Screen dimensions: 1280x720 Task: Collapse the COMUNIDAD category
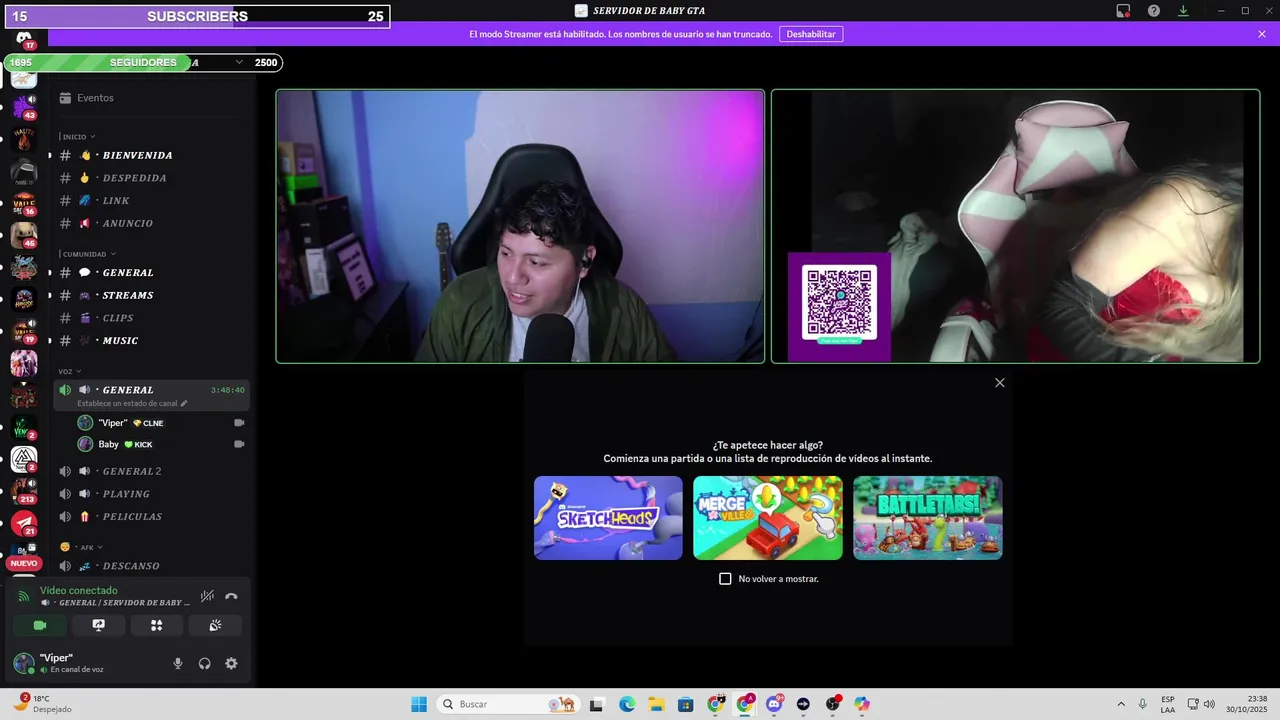tap(88, 254)
